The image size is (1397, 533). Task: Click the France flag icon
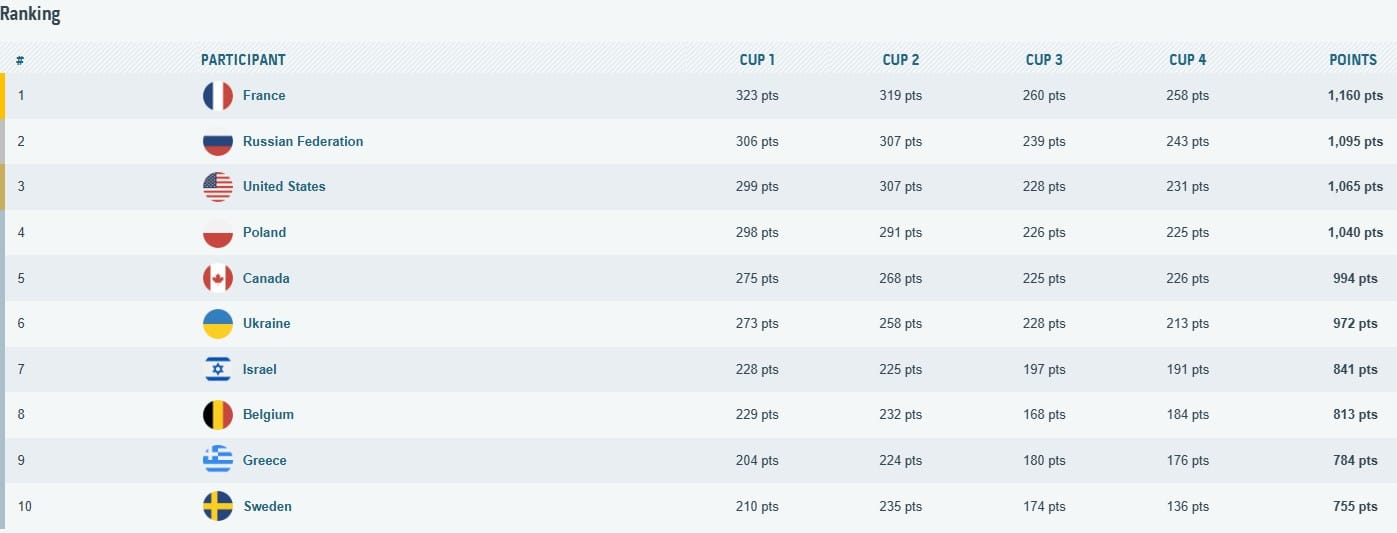(x=218, y=96)
